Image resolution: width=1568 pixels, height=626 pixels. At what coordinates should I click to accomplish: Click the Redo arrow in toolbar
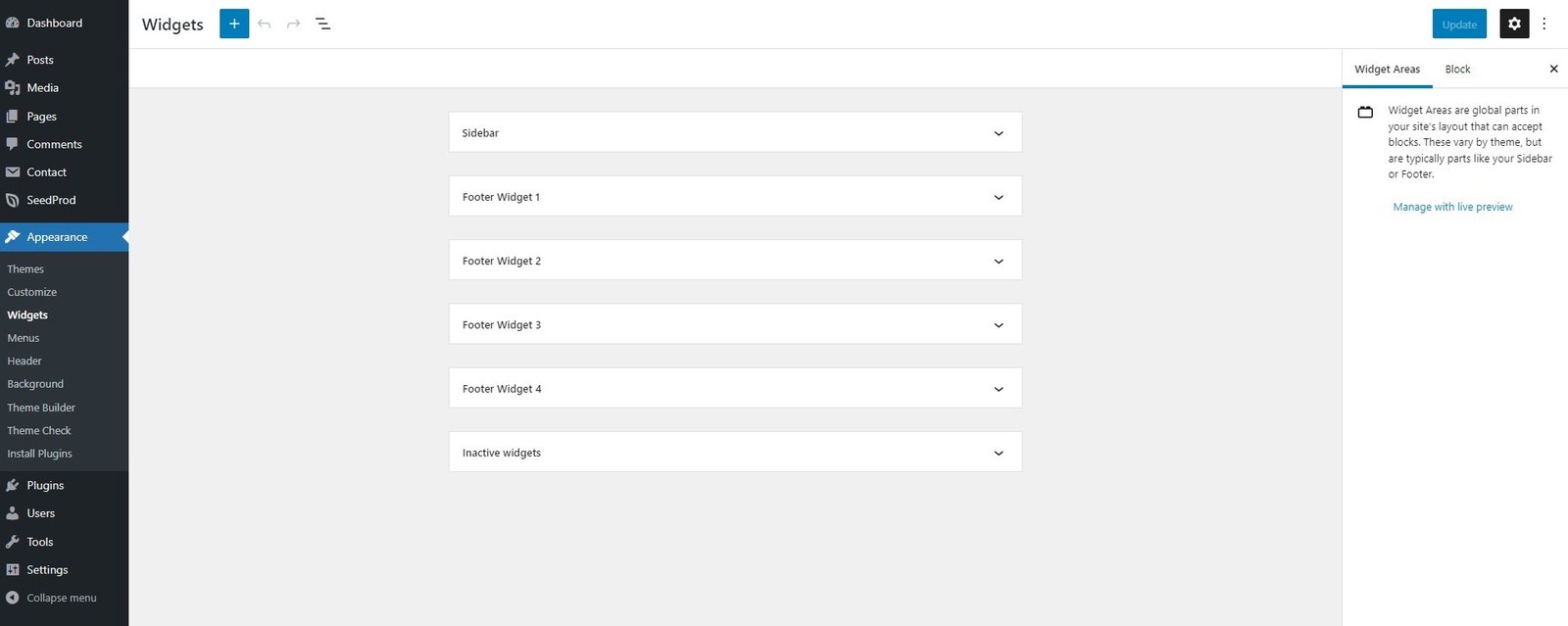pyautogui.click(x=293, y=24)
